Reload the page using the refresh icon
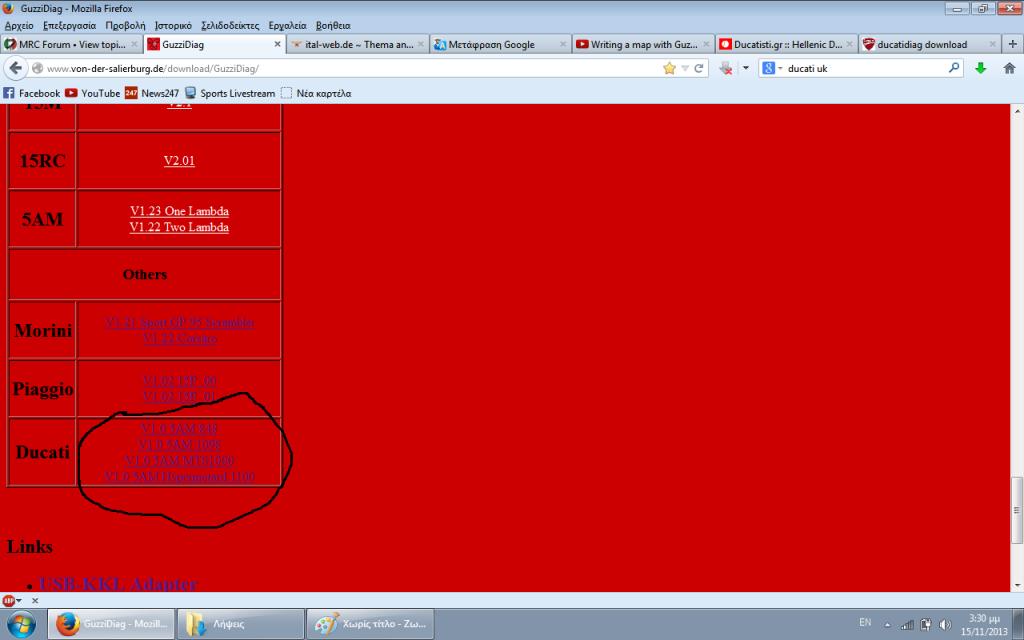Viewport: 1024px width, 640px height. tap(700, 68)
